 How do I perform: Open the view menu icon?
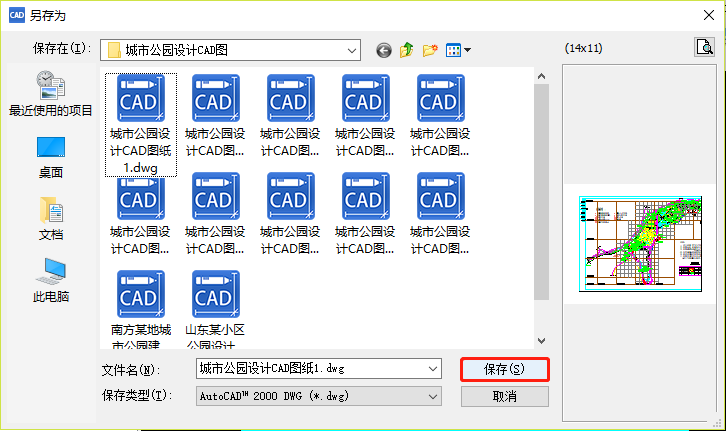coord(458,50)
